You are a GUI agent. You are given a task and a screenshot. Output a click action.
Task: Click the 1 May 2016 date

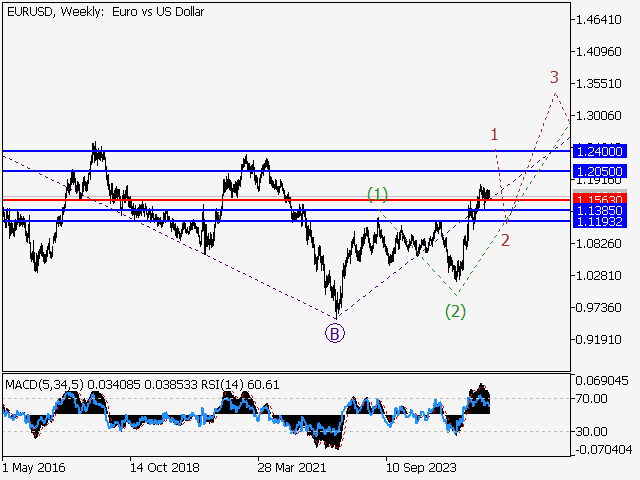point(37,467)
